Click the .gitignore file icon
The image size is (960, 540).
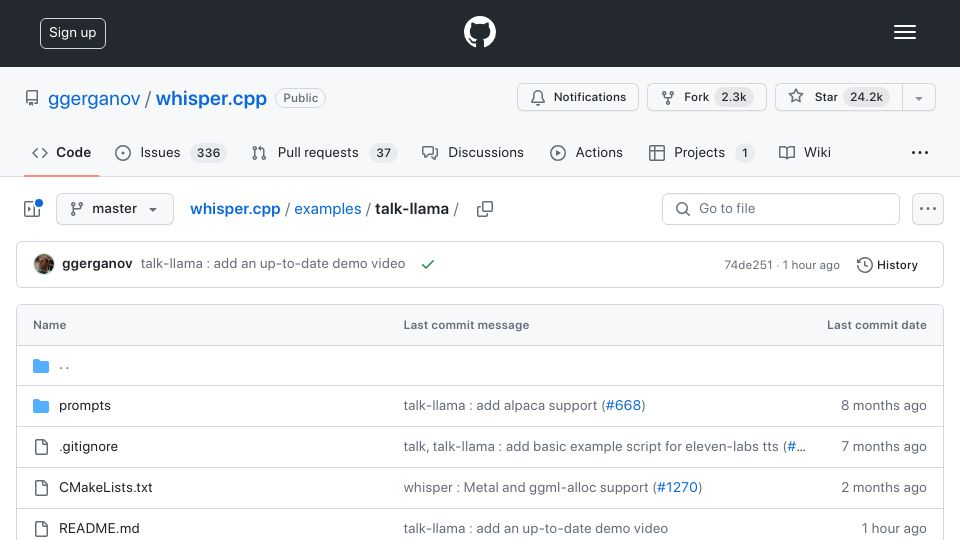(x=41, y=447)
